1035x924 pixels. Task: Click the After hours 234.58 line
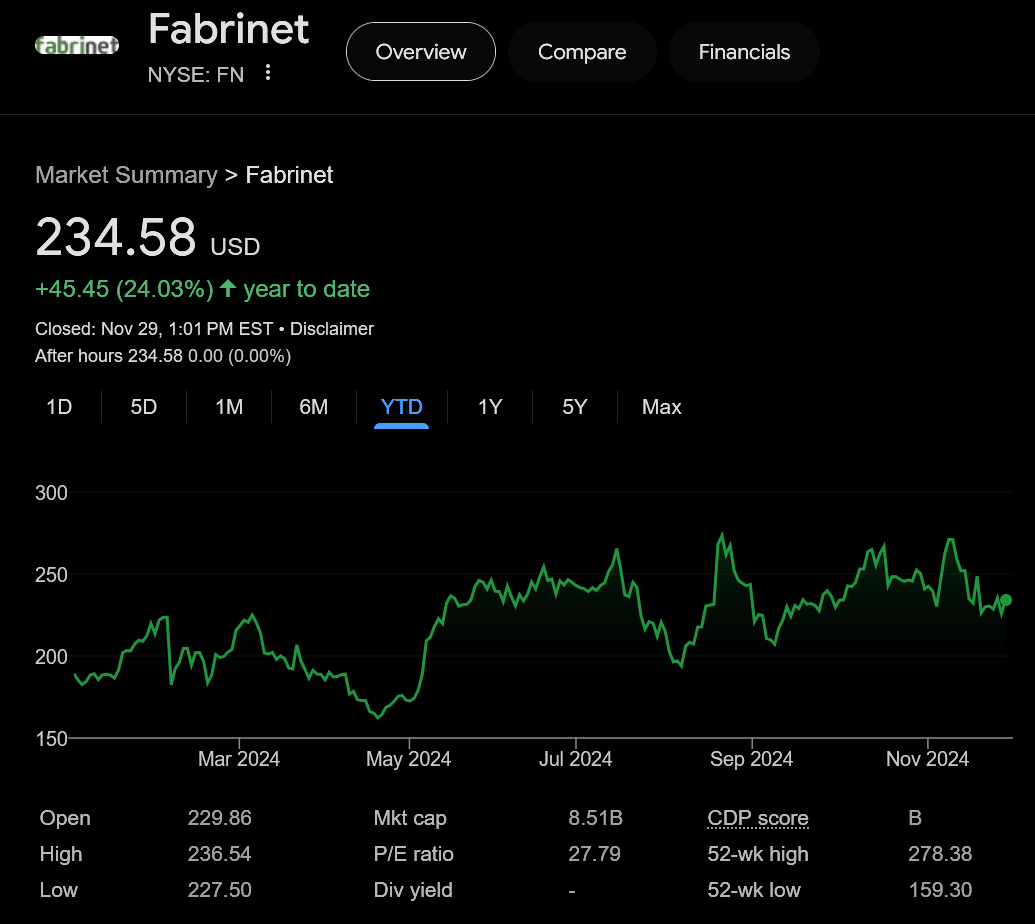(163, 356)
